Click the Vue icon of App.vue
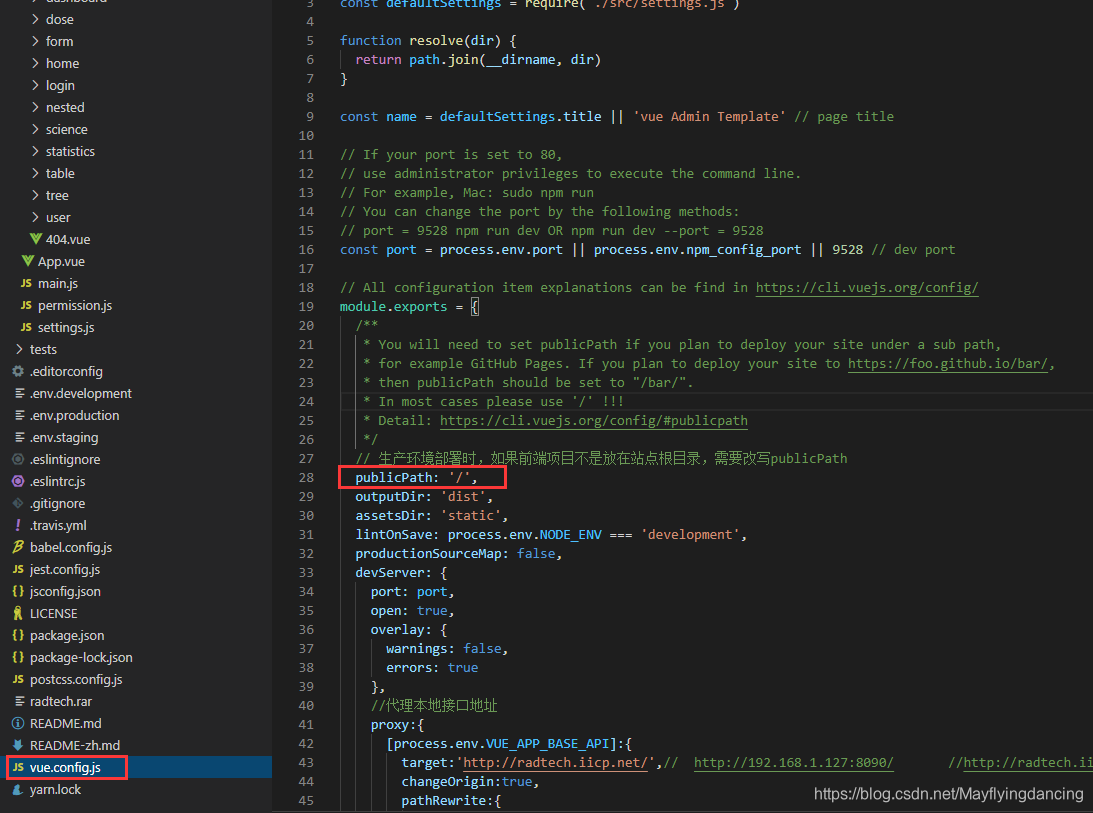The height and width of the screenshot is (813, 1093). tap(27, 261)
